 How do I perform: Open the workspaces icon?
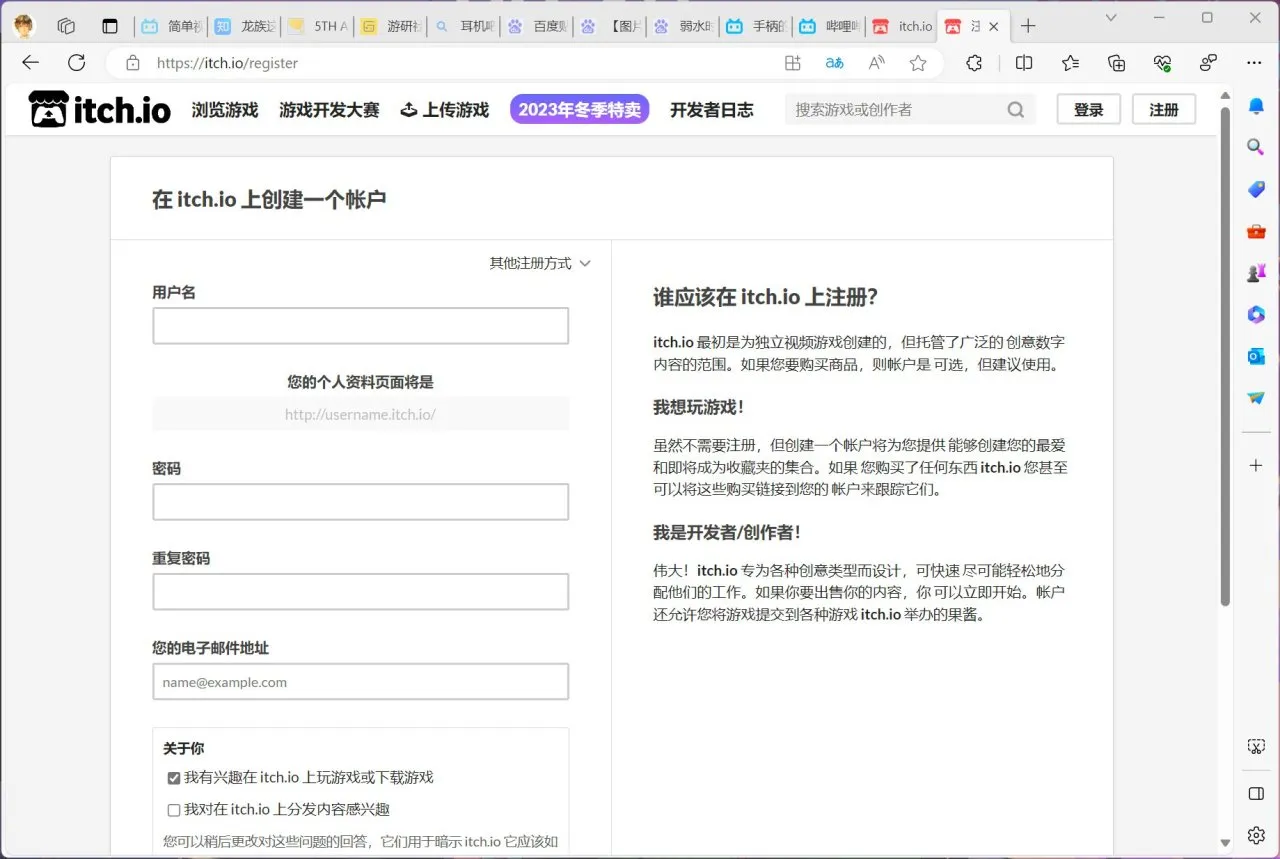[66, 26]
